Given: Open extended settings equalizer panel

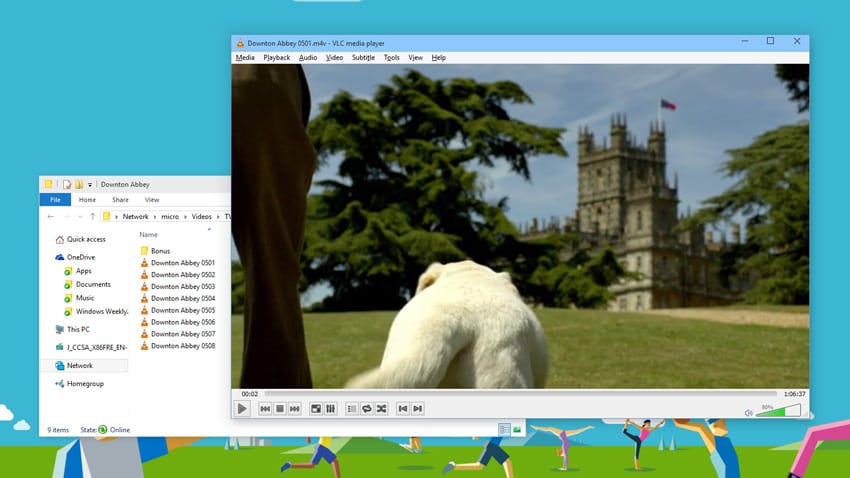Looking at the screenshot, I should [330, 409].
